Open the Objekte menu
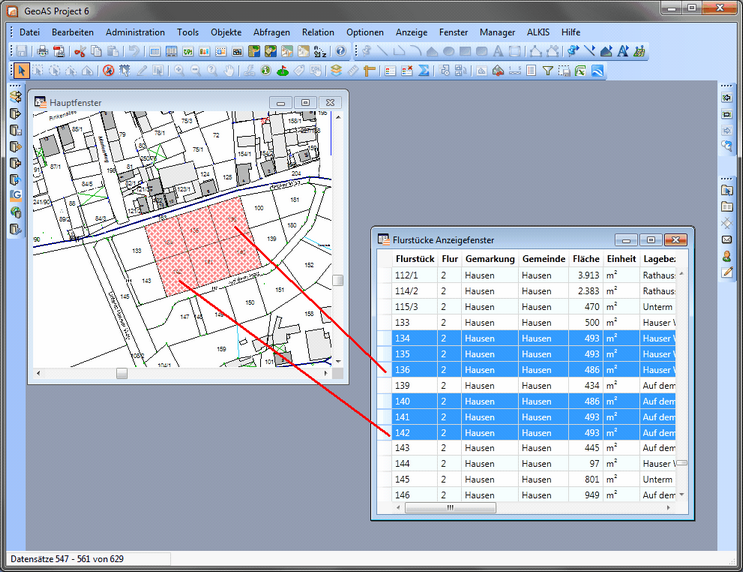 (226, 32)
